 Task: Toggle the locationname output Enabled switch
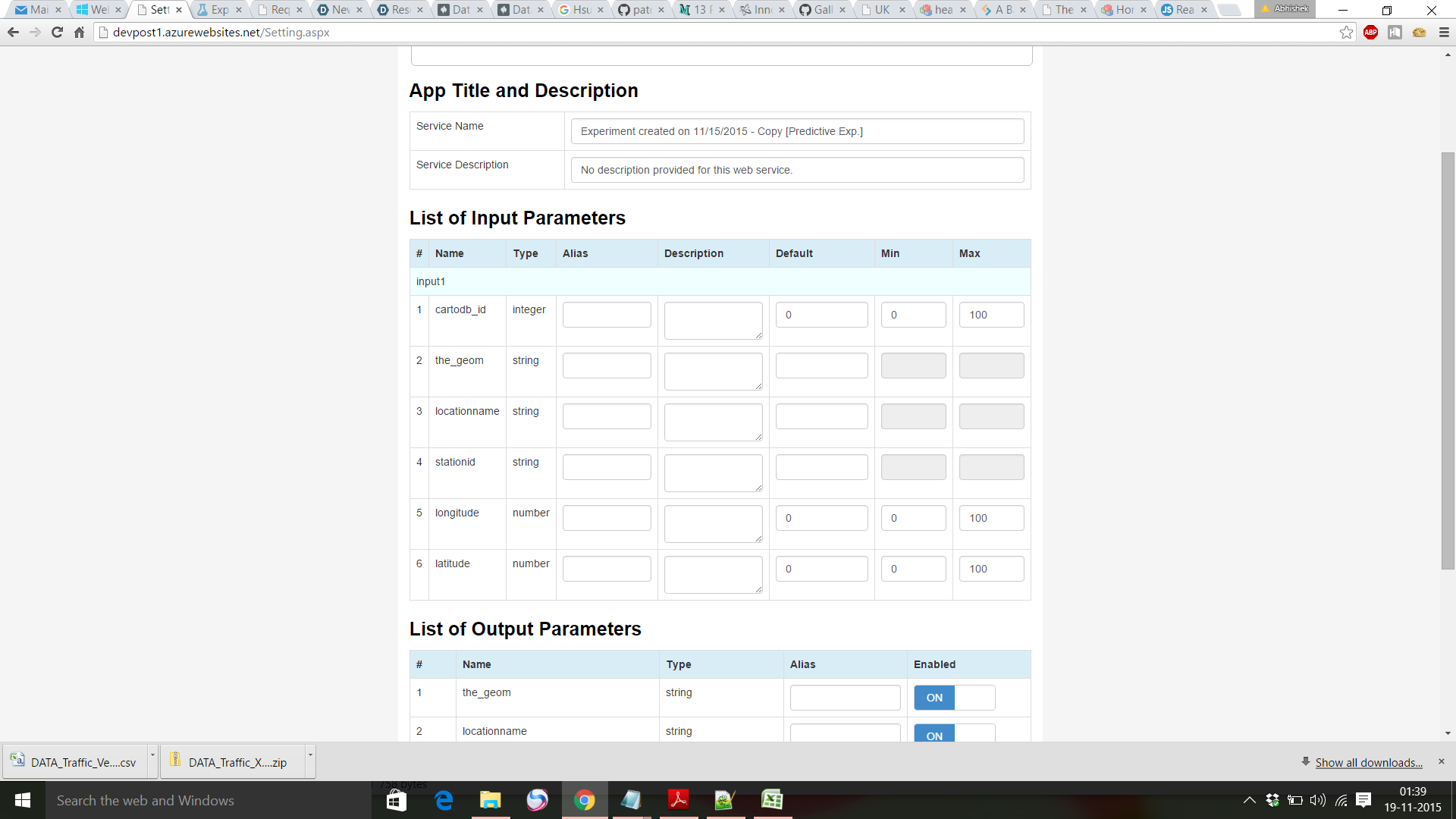(x=954, y=734)
